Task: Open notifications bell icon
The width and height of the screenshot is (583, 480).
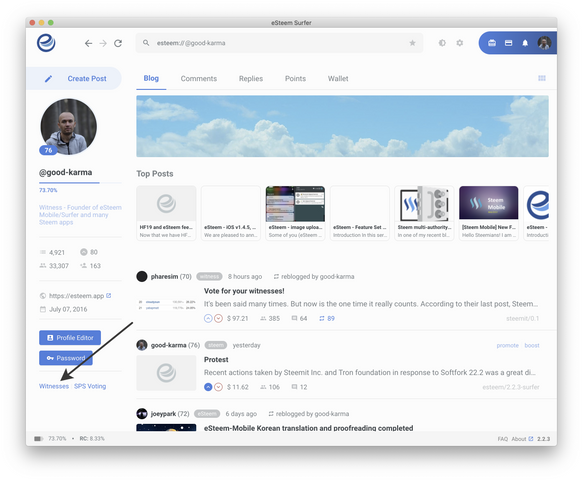Action: pos(525,43)
